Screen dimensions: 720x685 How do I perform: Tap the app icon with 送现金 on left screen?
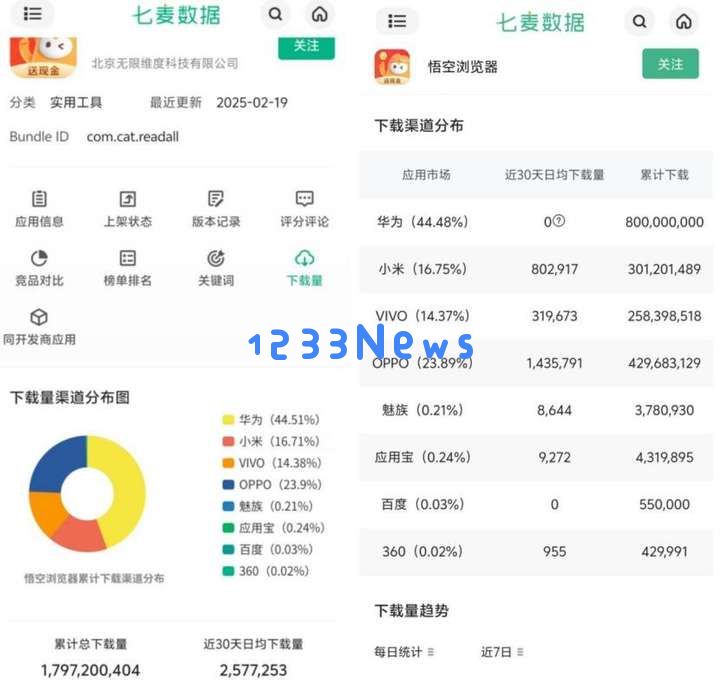tap(43, 58)
